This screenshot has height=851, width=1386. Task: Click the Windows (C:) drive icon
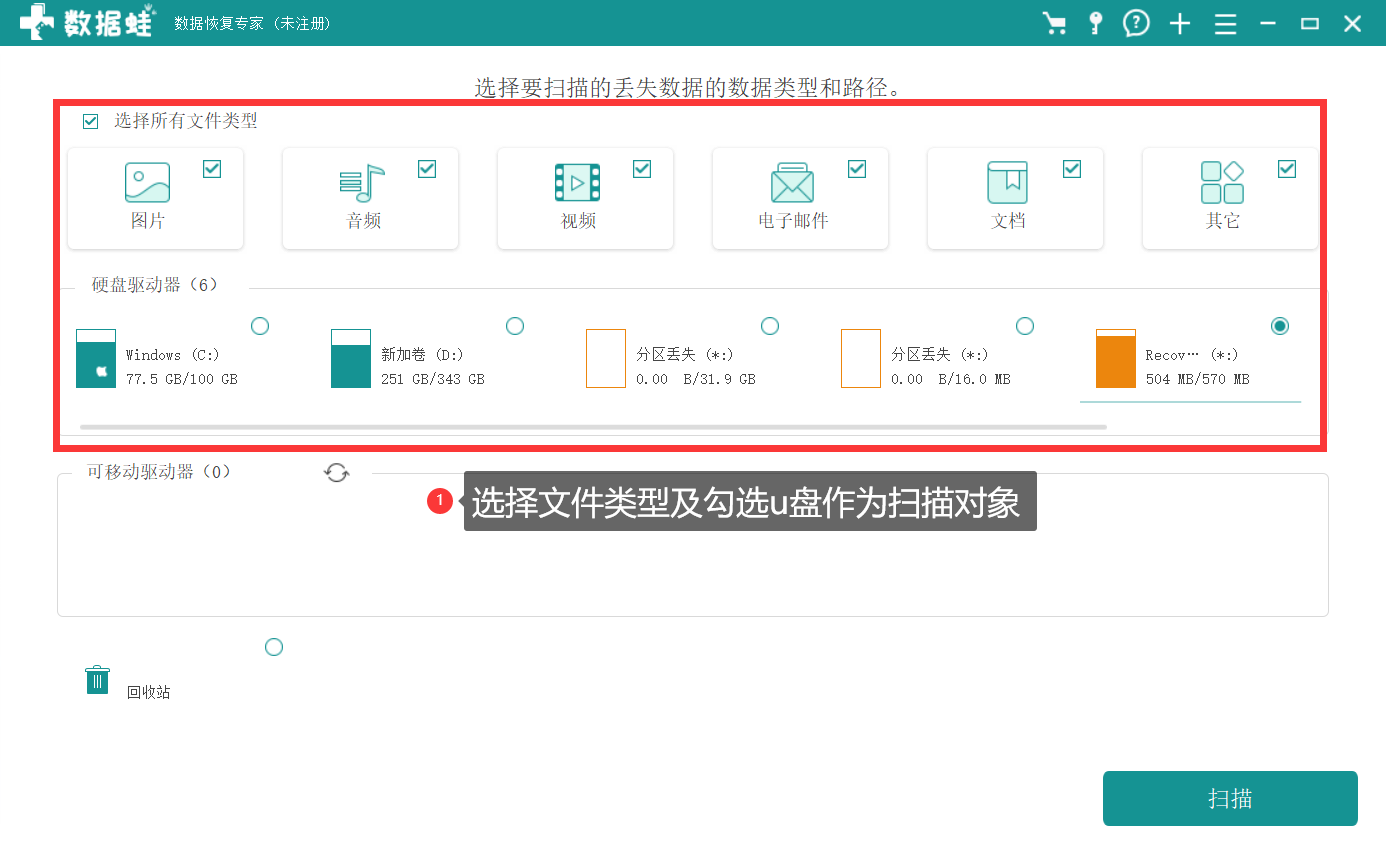96,358
